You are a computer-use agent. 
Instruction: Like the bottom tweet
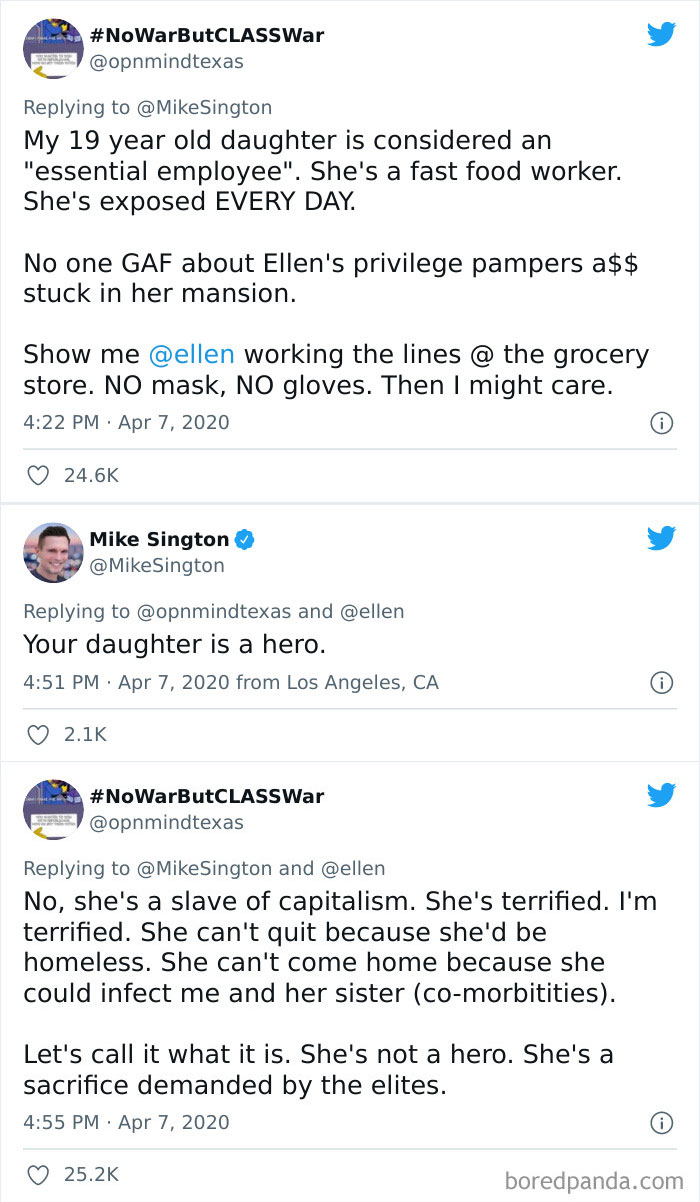click(37, 1175)
